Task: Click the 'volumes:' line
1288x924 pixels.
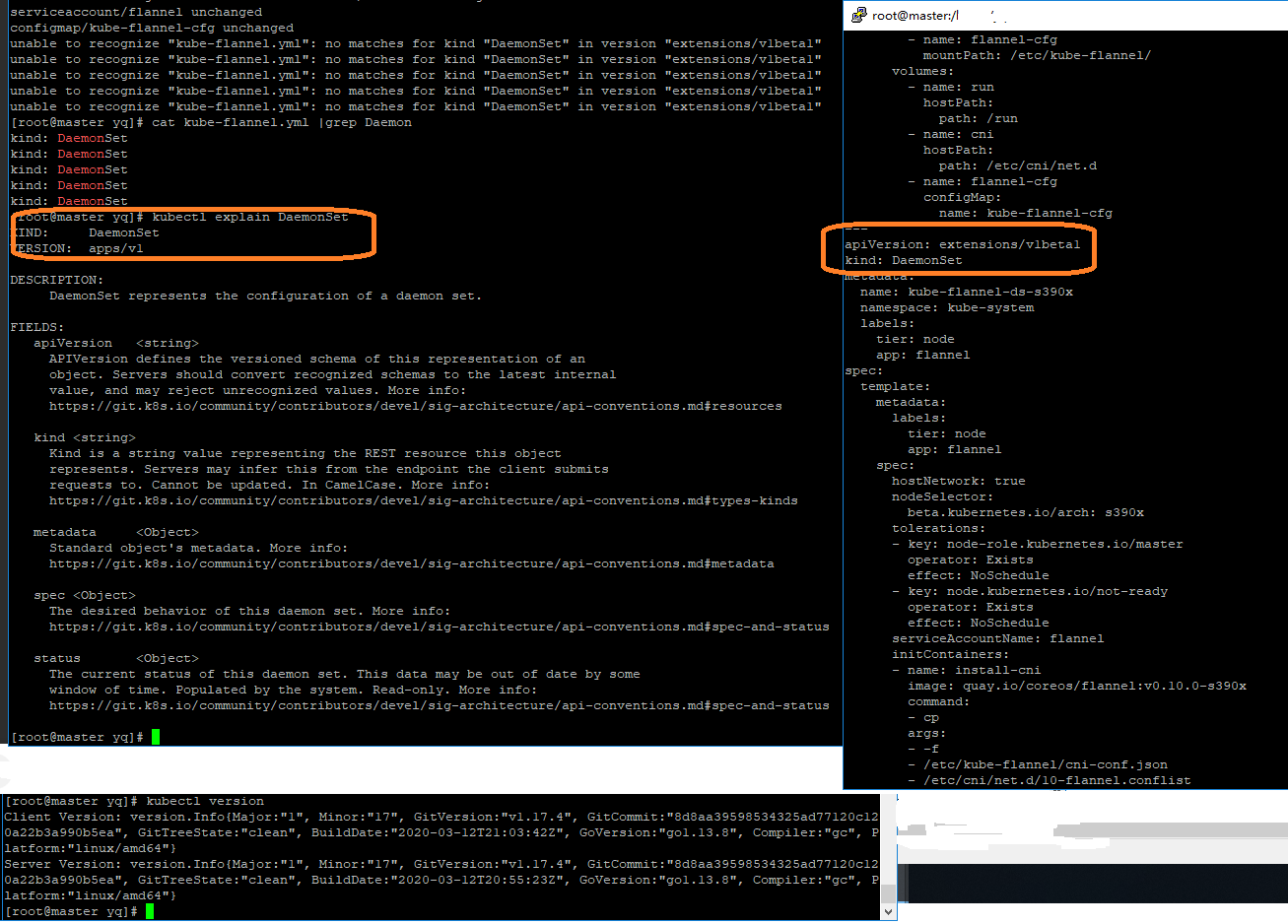Action: click(x=922, y=71)
